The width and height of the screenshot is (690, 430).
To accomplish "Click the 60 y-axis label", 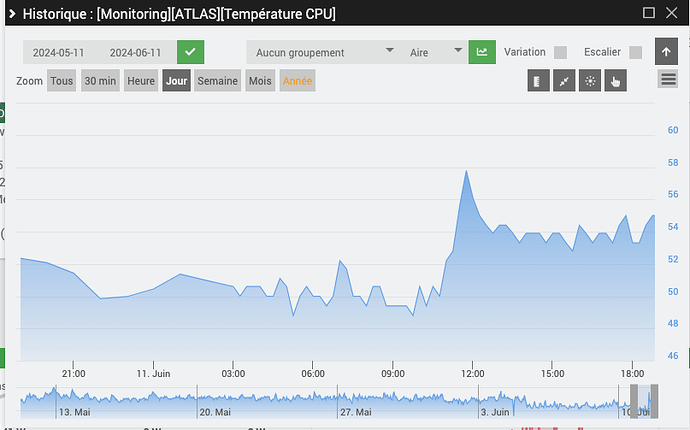I will pyautogui.click(x=673, y=130).
